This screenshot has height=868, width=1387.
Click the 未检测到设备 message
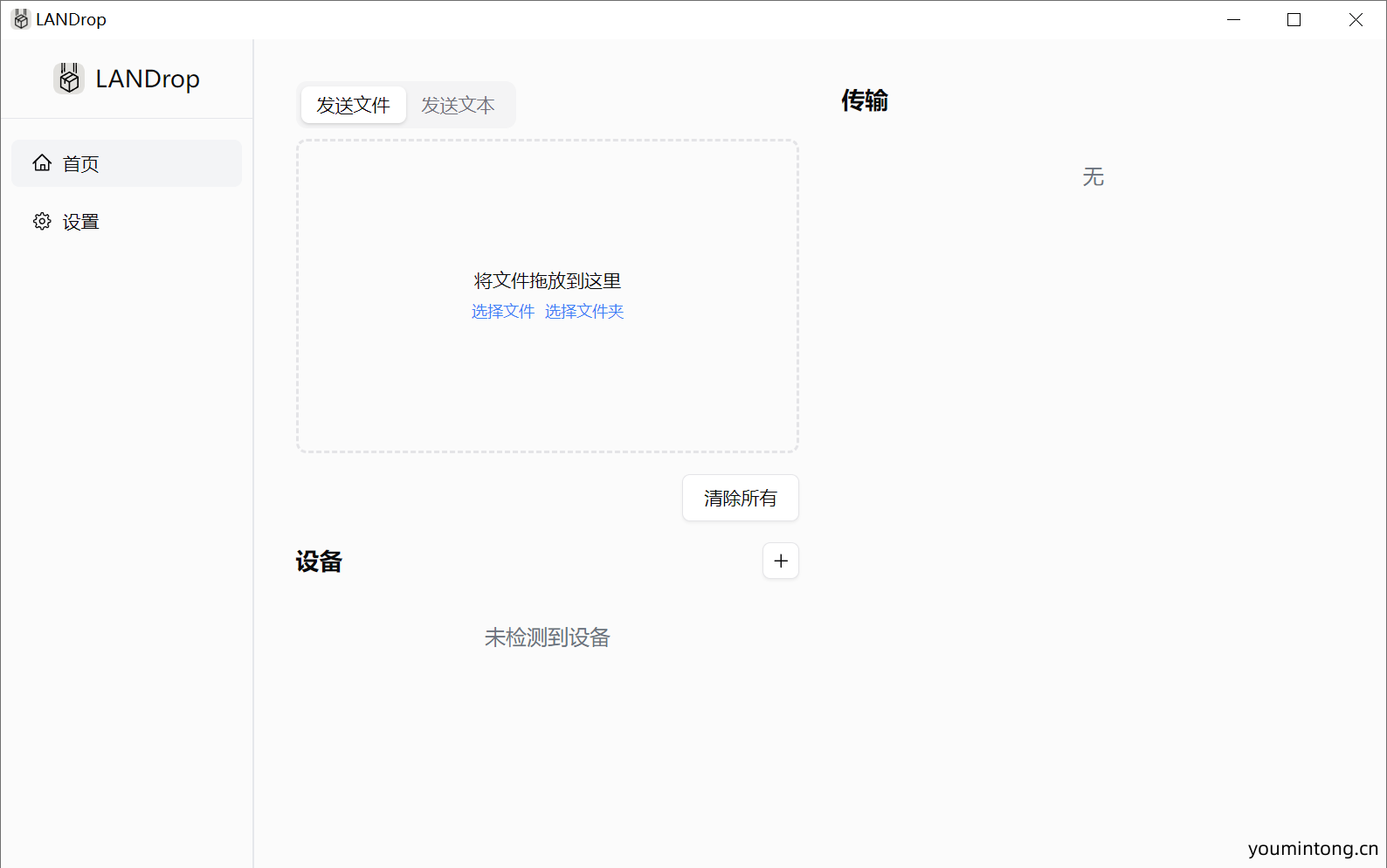tap(548, 637)
